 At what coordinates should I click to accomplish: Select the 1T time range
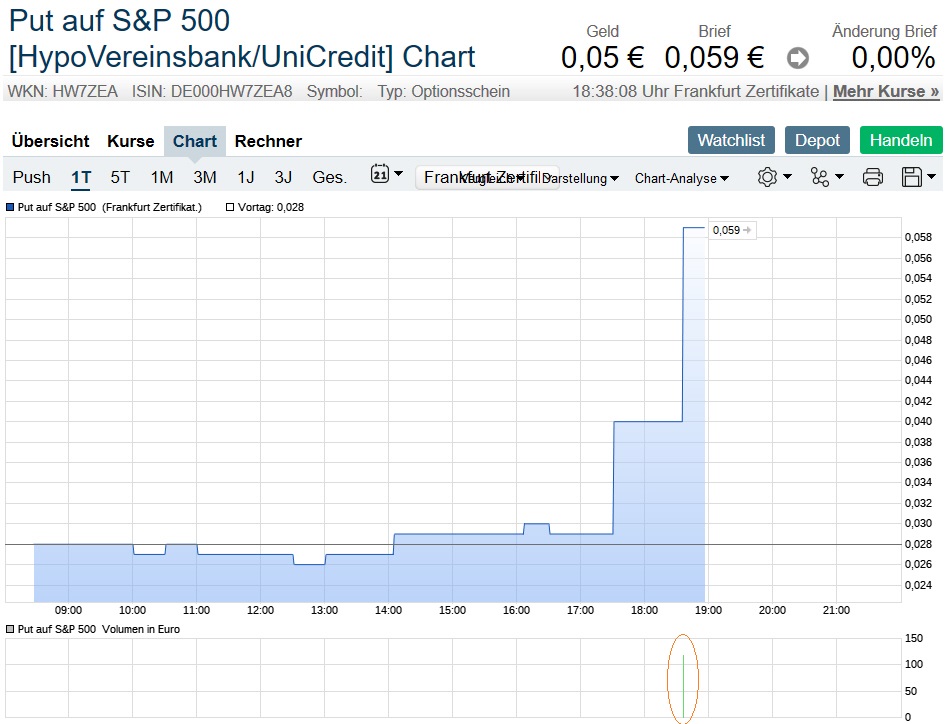[x=81, y=177]
